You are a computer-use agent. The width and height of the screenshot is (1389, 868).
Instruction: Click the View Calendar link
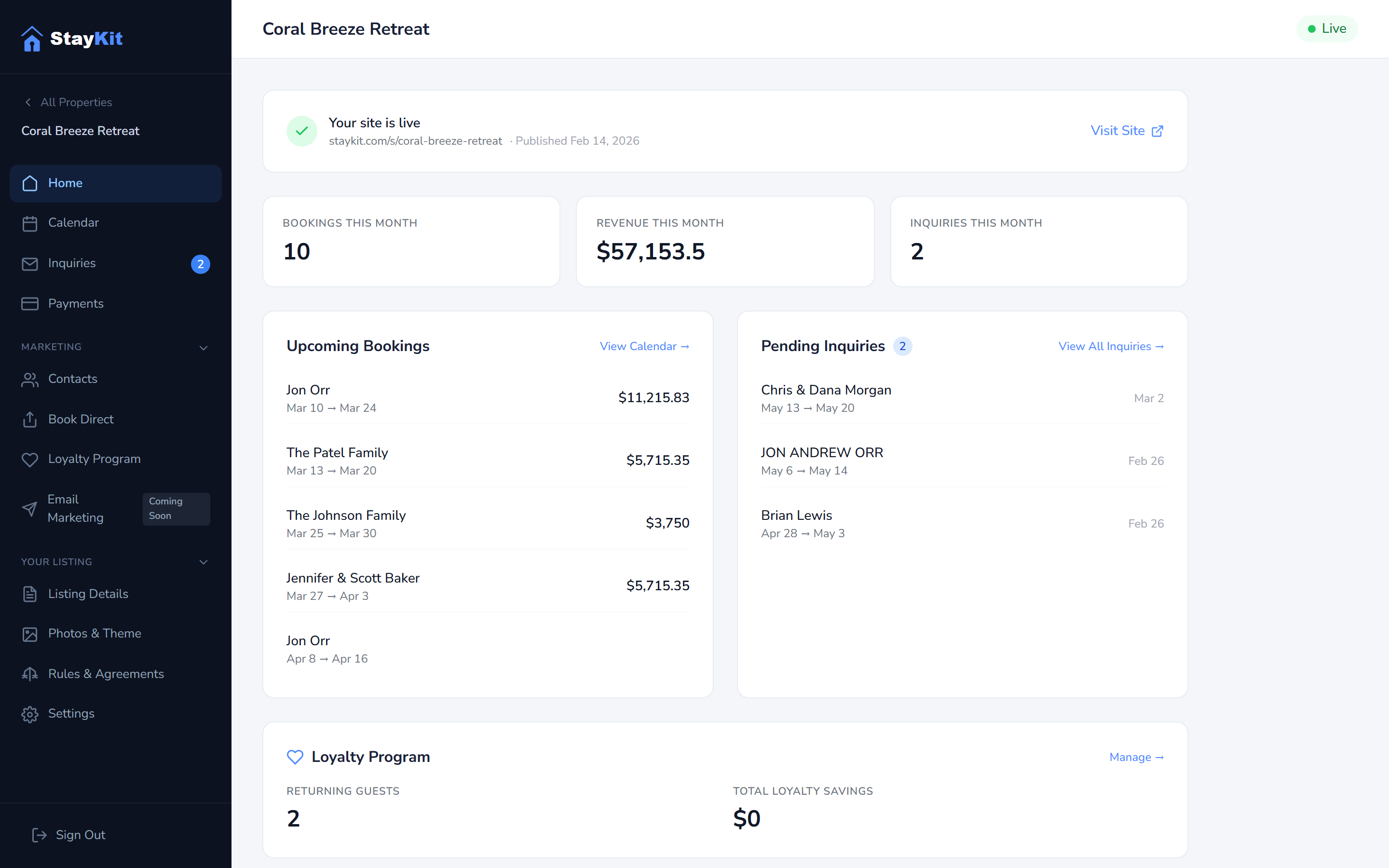644,346
